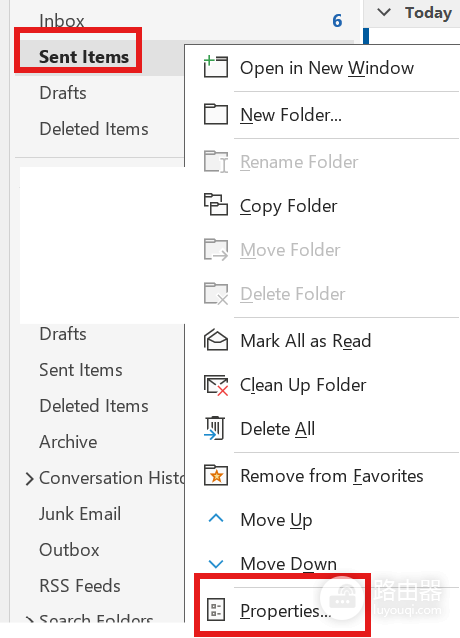This screenshot has width=460, height=638.
Task: Expand the Conversation History folder
Action: [29, 478]
